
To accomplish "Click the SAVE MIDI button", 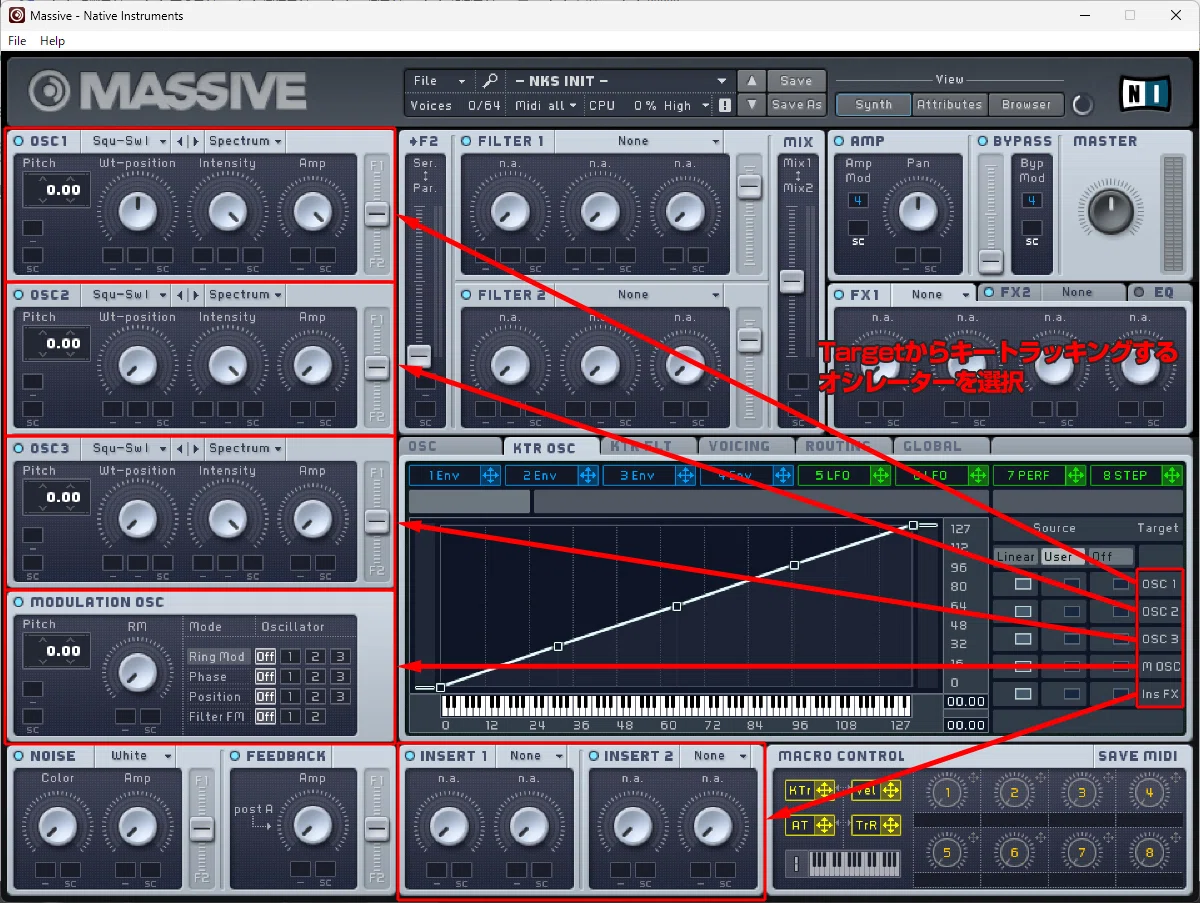I will [x=1138, y=756].
